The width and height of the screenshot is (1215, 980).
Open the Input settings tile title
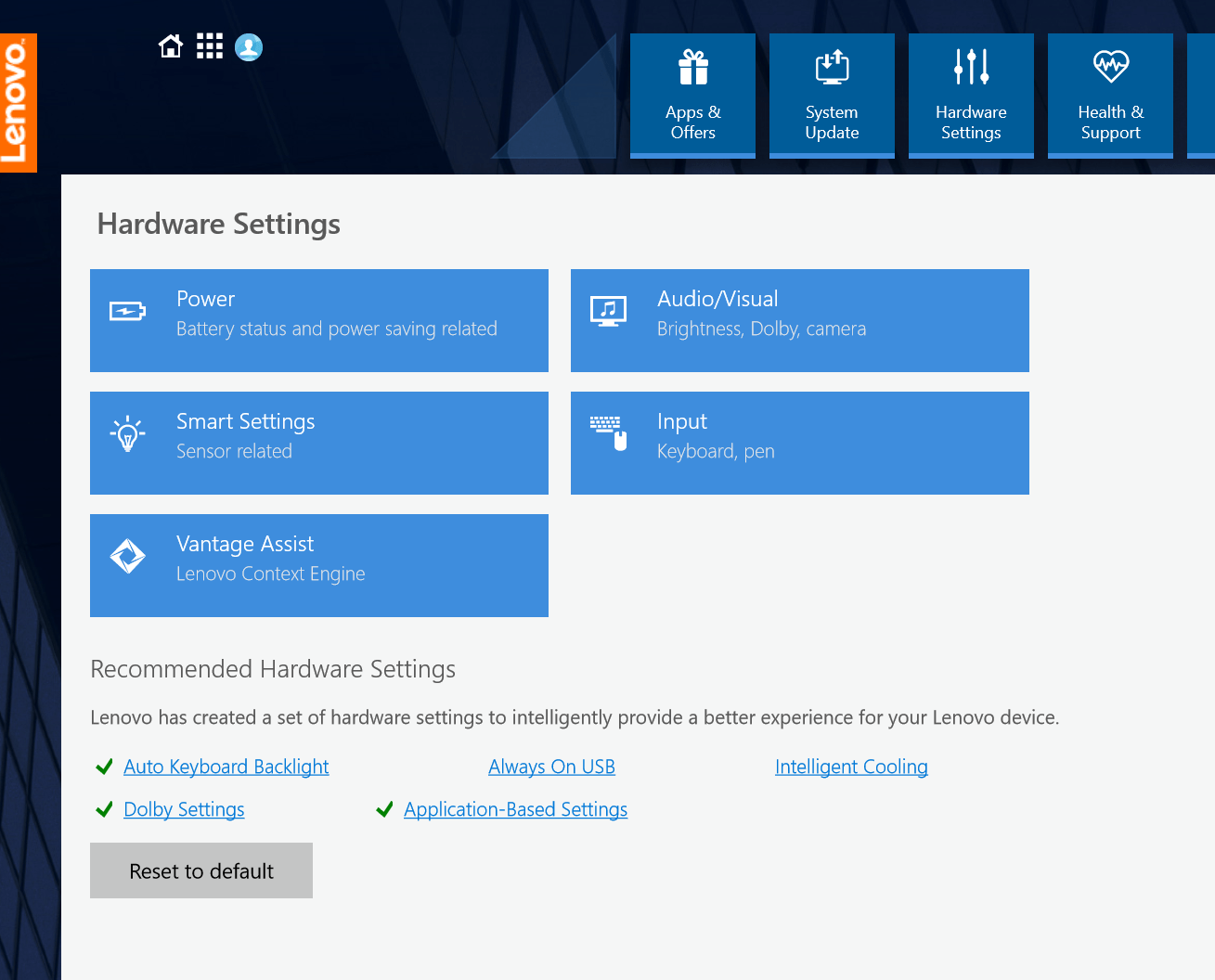point(682,422)
